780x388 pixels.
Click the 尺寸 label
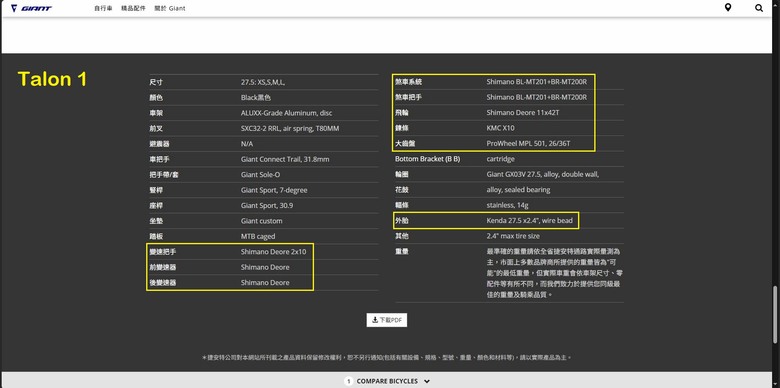(x=156, y=82)
